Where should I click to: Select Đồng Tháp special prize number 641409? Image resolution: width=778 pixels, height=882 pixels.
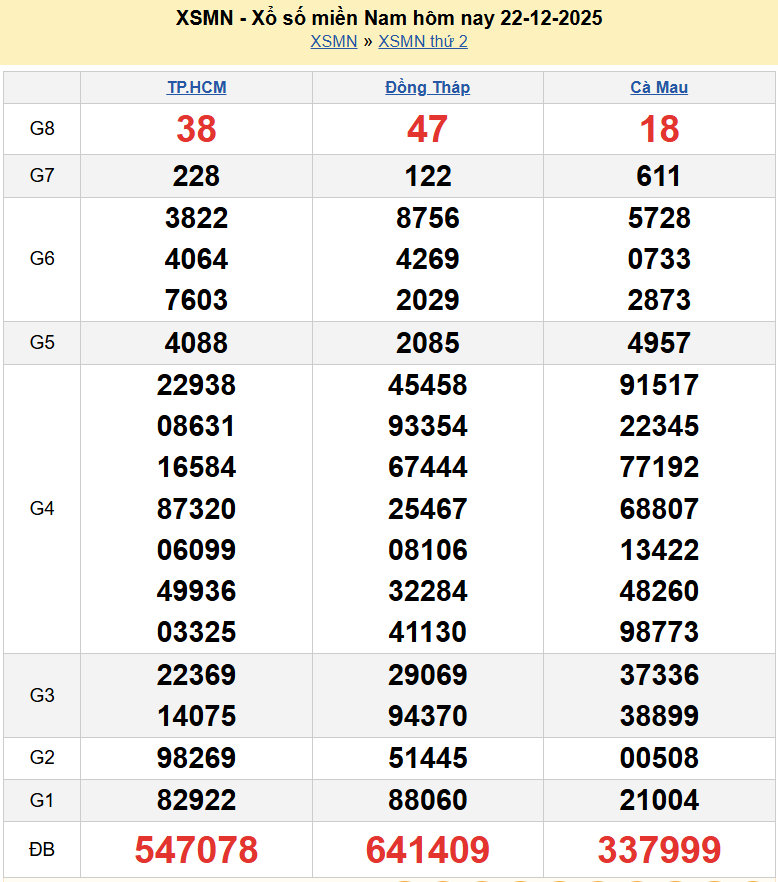(x=427, y=850)
